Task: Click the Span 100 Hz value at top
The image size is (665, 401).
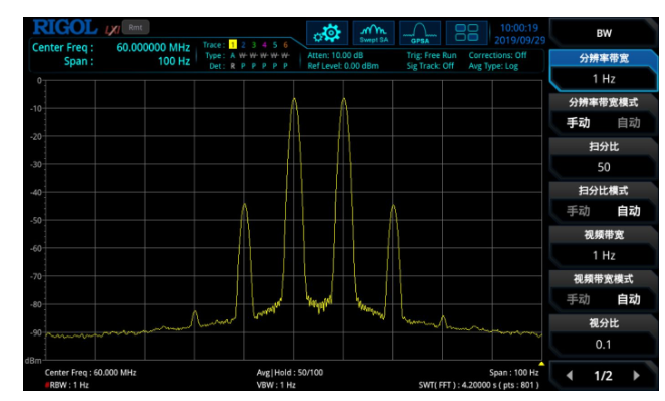Action: tap(173, 61)
